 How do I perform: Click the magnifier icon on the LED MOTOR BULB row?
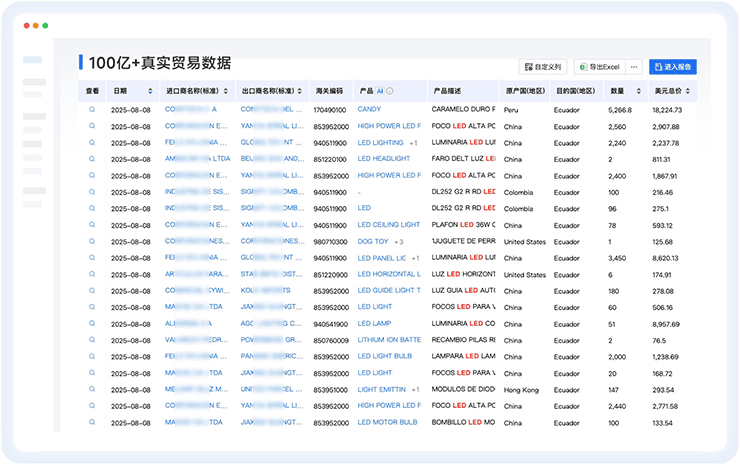pyautogui.click(x=92, y=423)
